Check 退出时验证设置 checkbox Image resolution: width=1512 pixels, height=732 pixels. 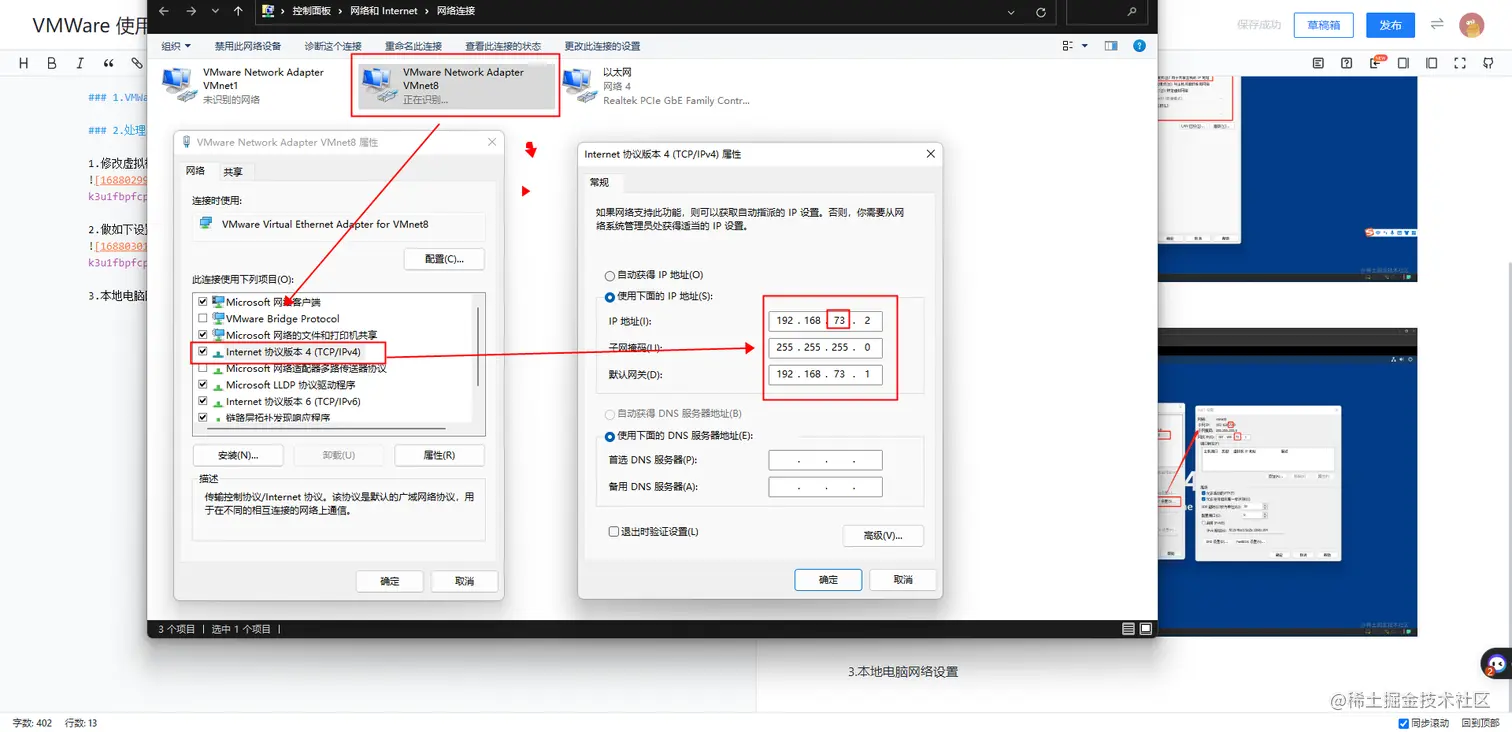tap(614, 532)
